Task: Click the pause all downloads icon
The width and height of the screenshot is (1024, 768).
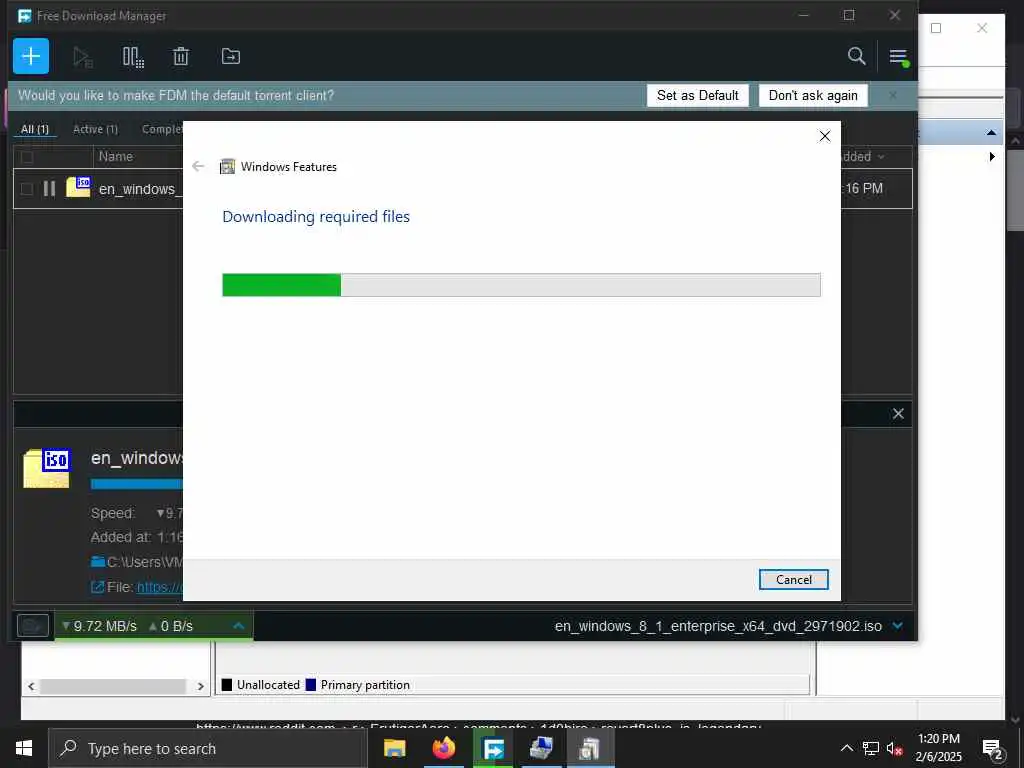Action: pyautogui.click(x=133, y=57)
